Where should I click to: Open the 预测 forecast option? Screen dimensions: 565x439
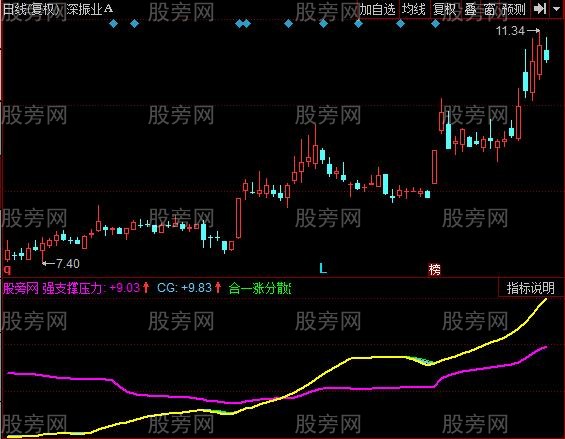pos(514,9)
